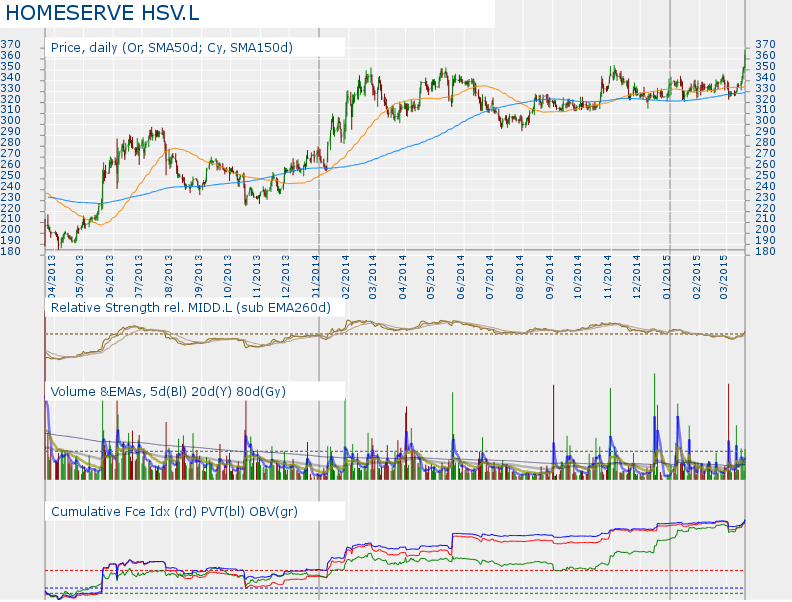Click the 01/2014 date label
Screen dimensions: 792x602
pyautogui.click(x=316, y=275)
